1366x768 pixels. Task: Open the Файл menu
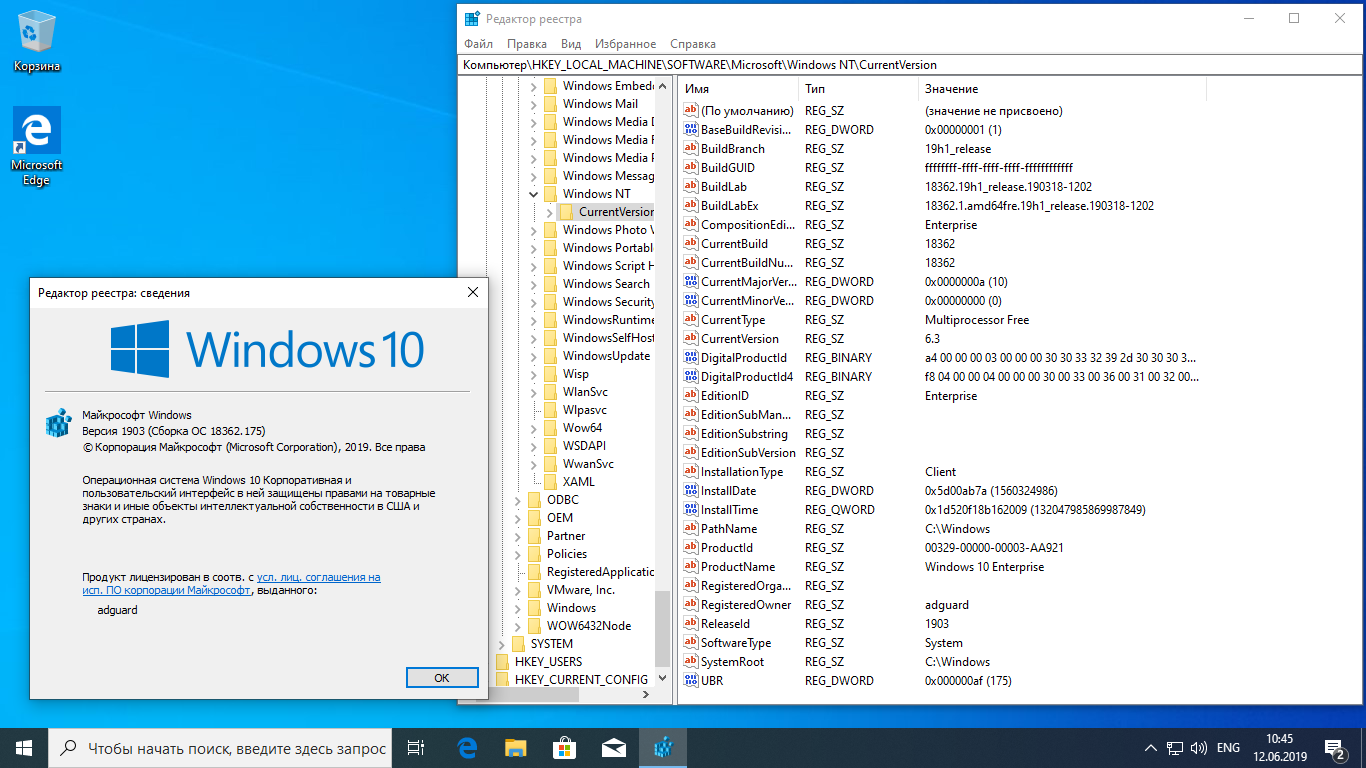pos(478,44)
